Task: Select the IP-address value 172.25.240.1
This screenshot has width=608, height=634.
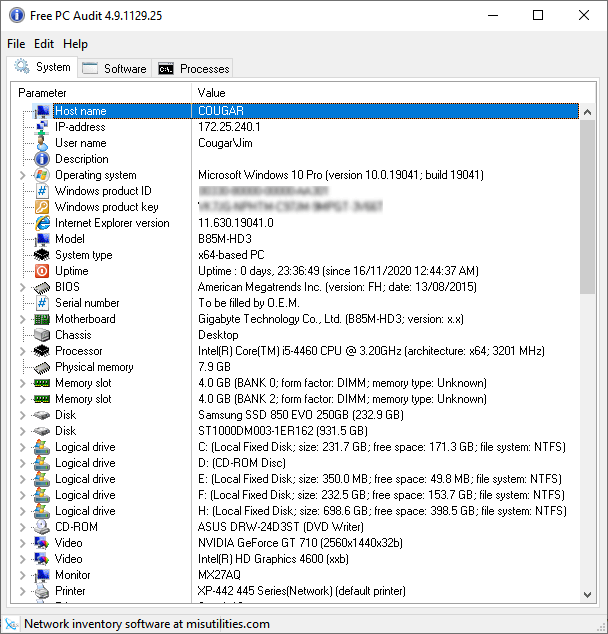Action: [x=229, y=127]
